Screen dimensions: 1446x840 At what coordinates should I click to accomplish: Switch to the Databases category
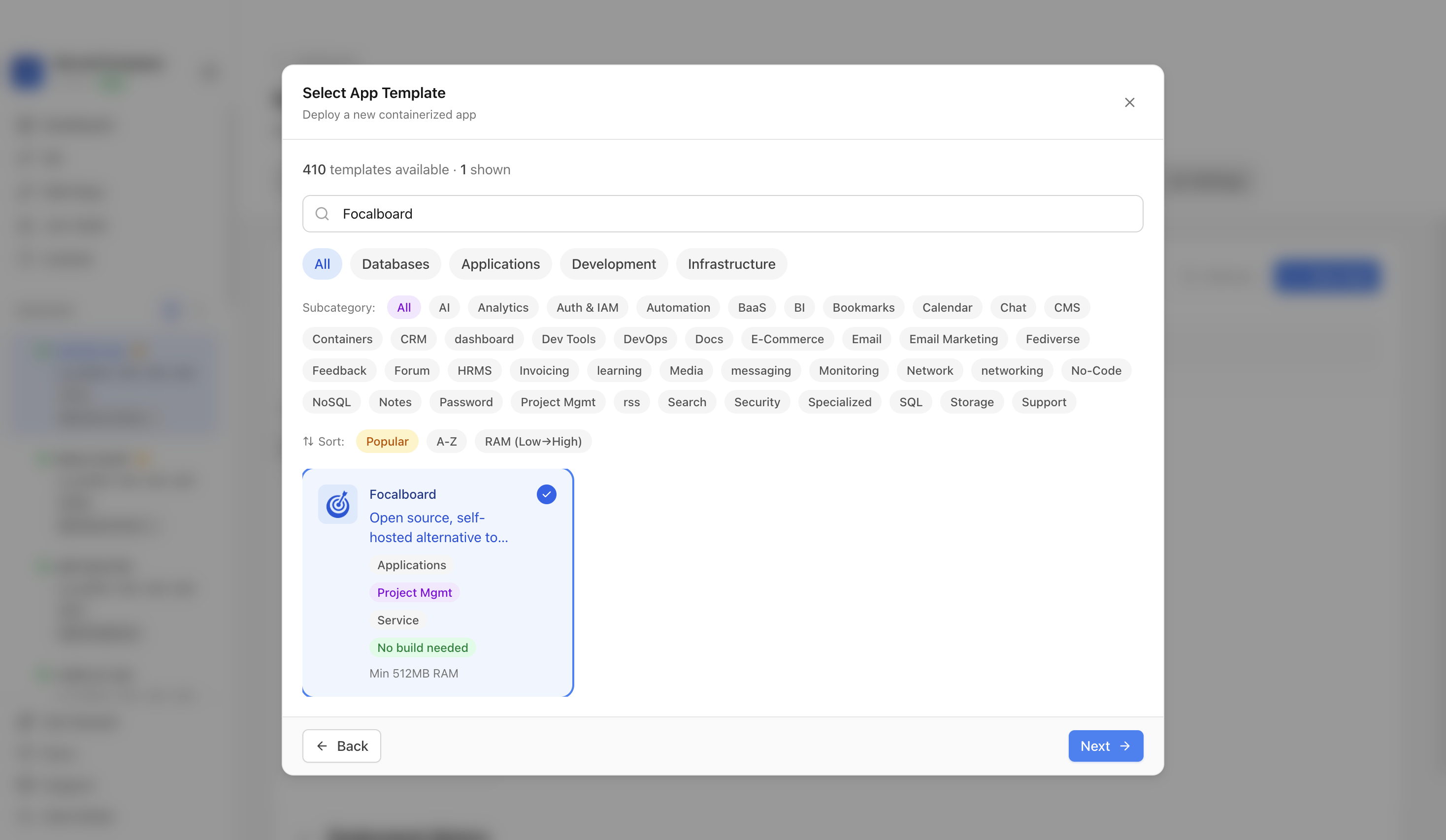(x=395, y=264)
